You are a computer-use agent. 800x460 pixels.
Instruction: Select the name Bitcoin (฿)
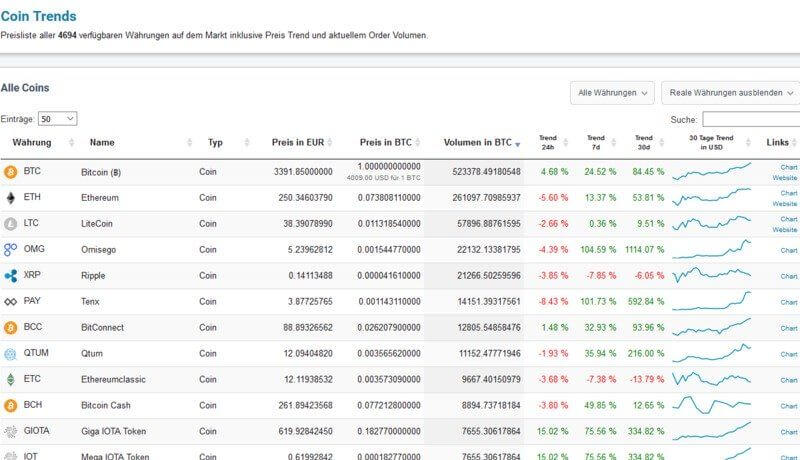[101, 172]
